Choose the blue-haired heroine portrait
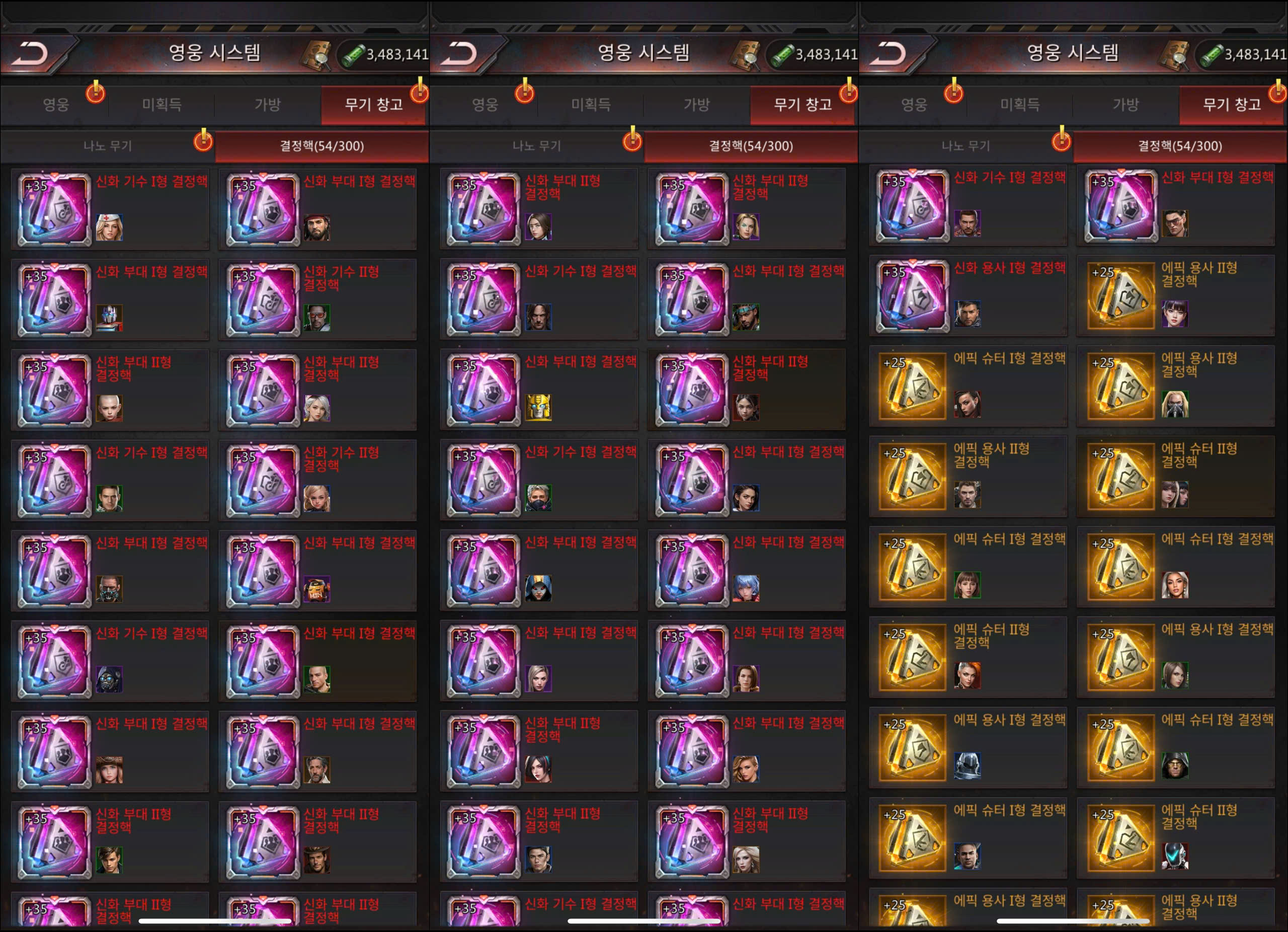 coord(746,588)
